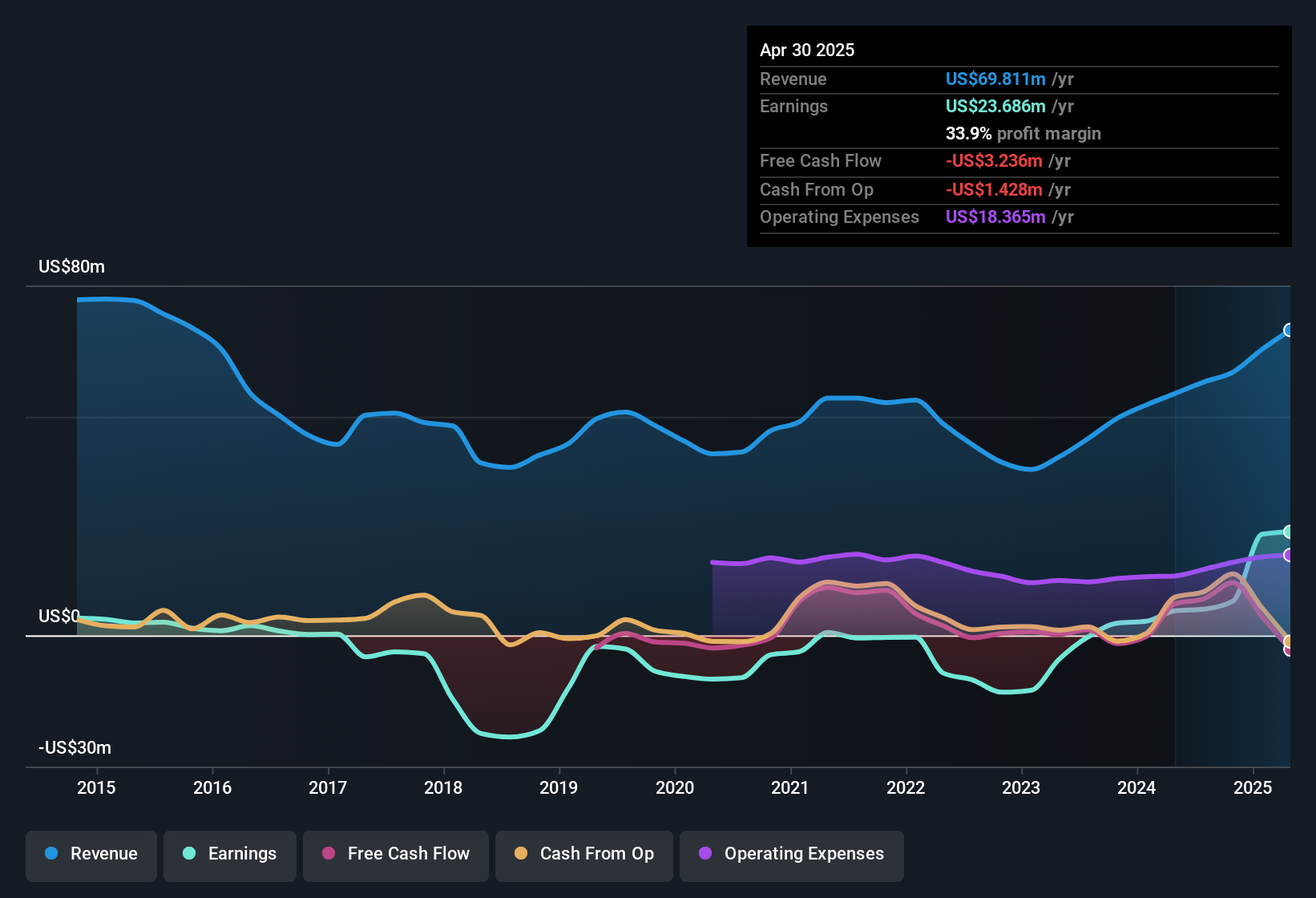Click the -US$3.236m free cash flow value
Screen dimensions: 1316x898
pos(994,160)
